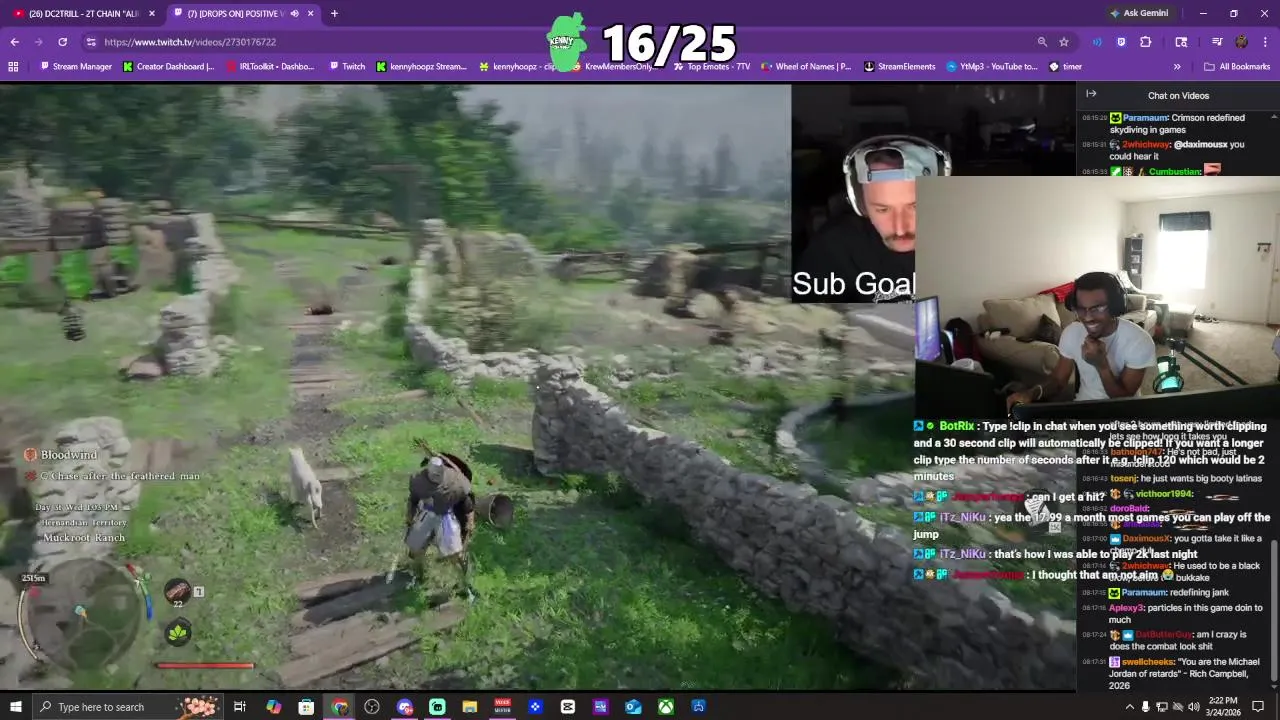This screenshot has height=720, width=1280.
Task: Open the All Bookmarks folder
Action: tap(1237, 67)
